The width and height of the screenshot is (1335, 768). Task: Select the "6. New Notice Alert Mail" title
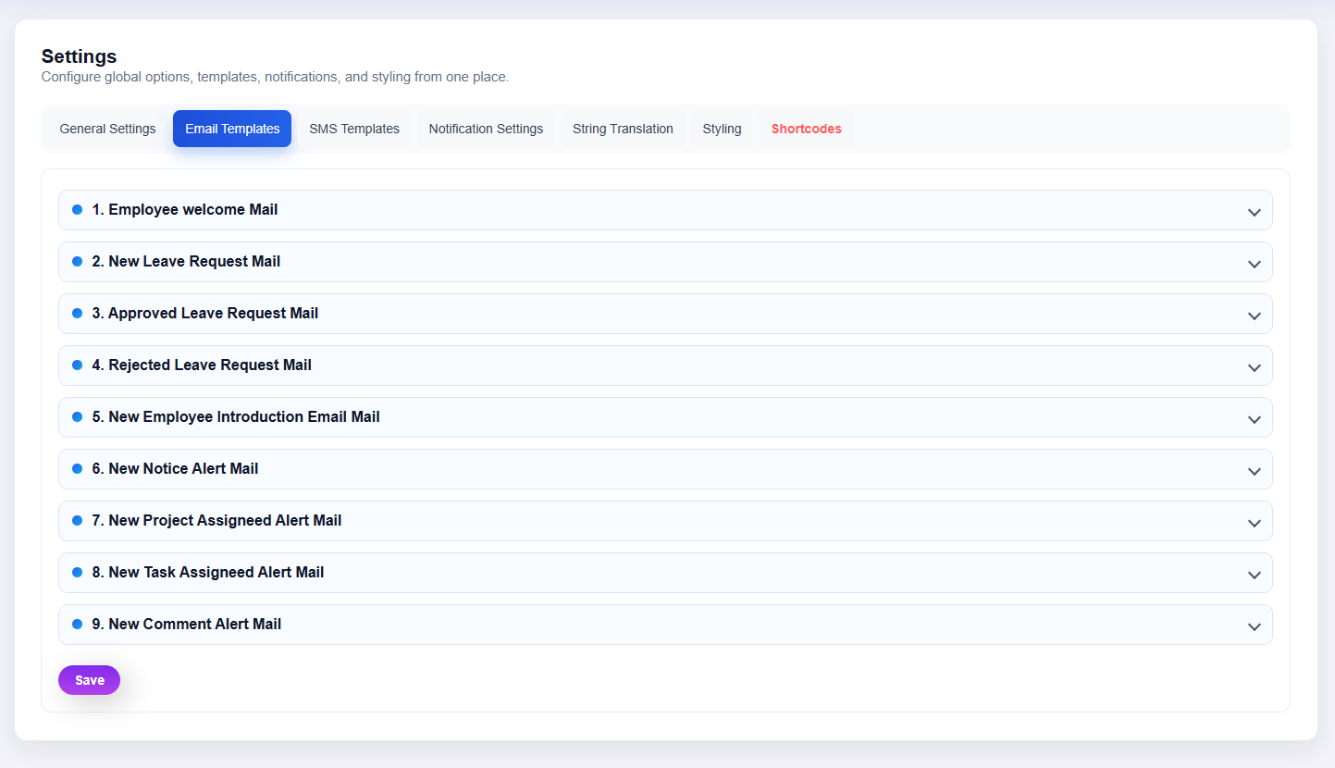[175, 469]
